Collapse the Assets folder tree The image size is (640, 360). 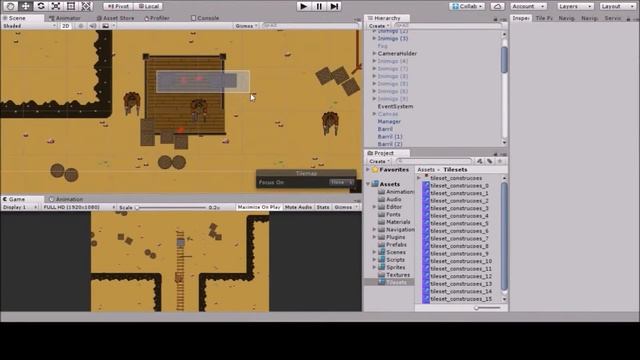(x=368, y=184)
